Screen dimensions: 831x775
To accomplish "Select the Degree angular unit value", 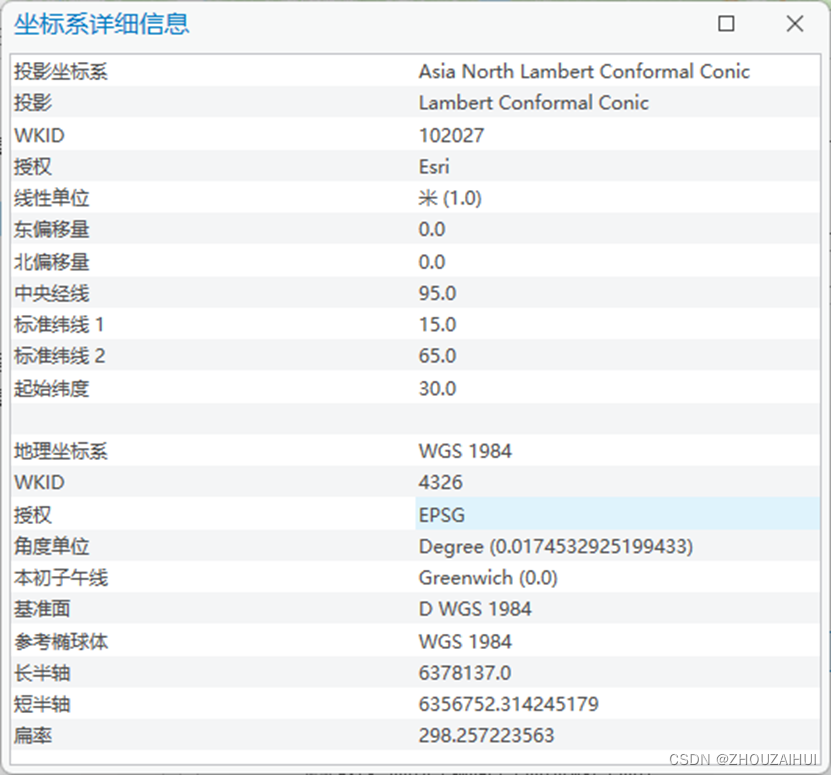I will (x=555, y=546).
